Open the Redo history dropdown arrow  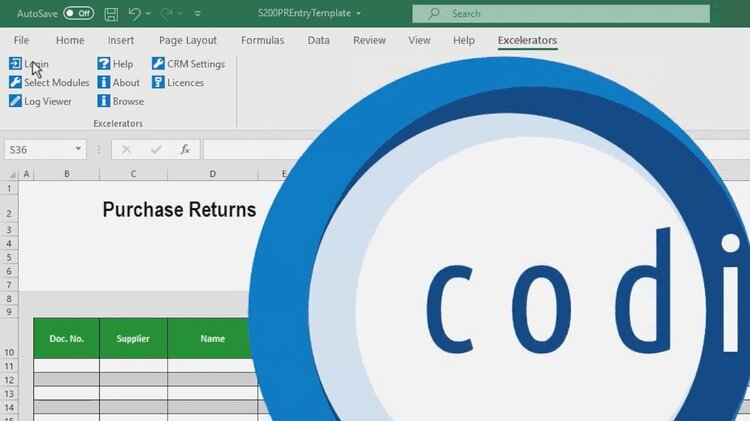[x=180, y=13]
